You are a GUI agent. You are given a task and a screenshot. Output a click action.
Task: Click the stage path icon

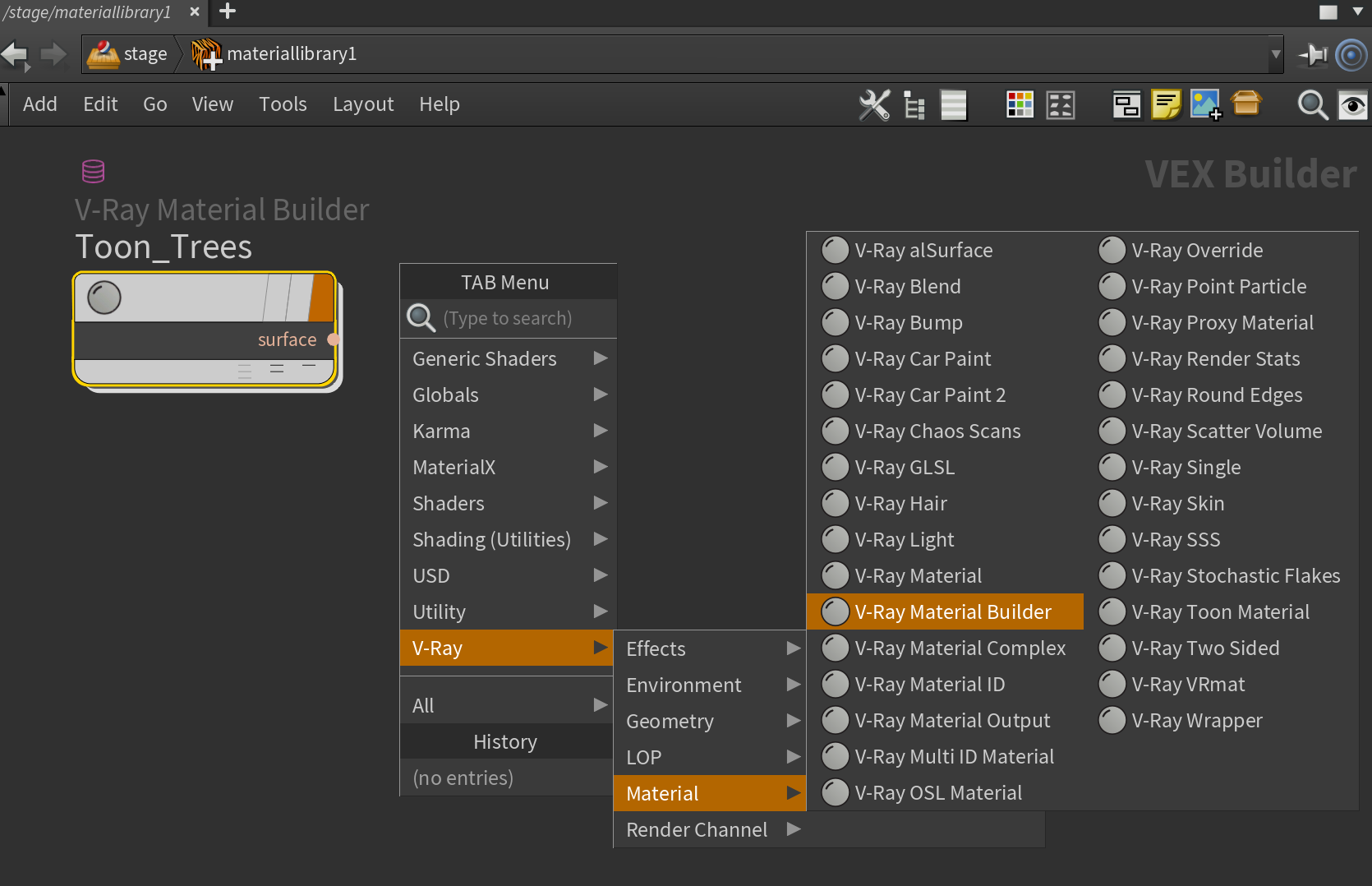click(x=104, y=54)
